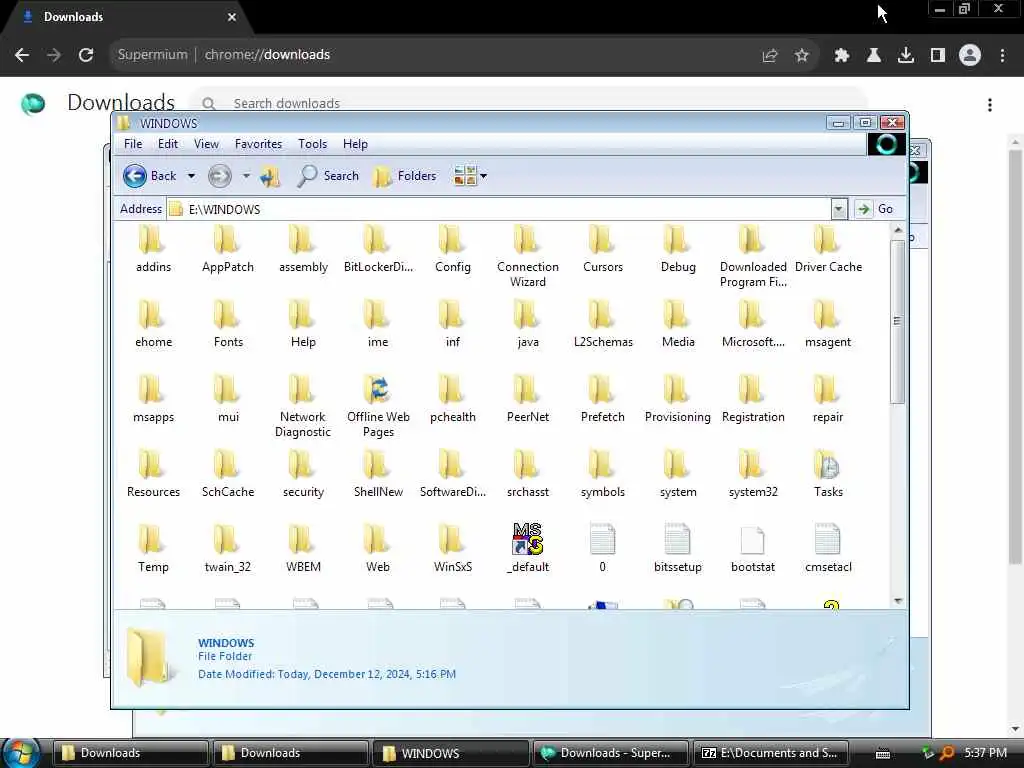The image size is (1024, 768).
Task: Open the Forward history dropdown arrow
Action: pos(246,176)
